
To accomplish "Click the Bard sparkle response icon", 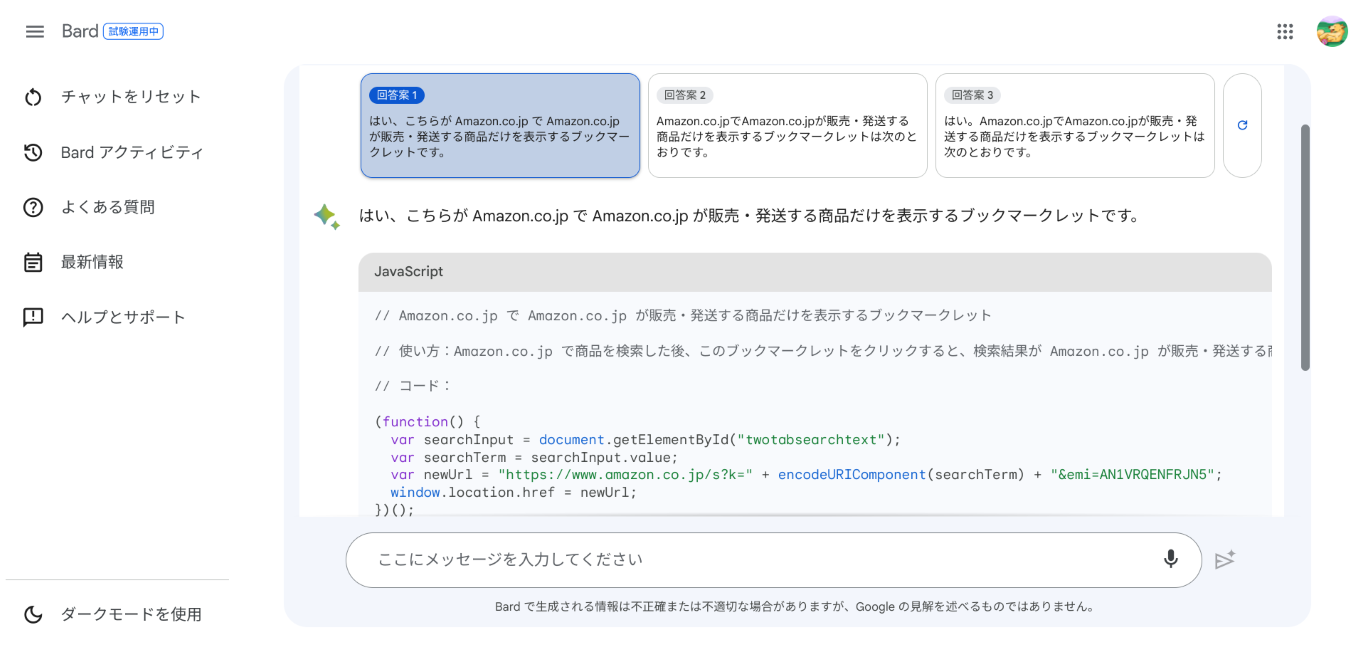I will pyautogui.click(x=326, y=216).
